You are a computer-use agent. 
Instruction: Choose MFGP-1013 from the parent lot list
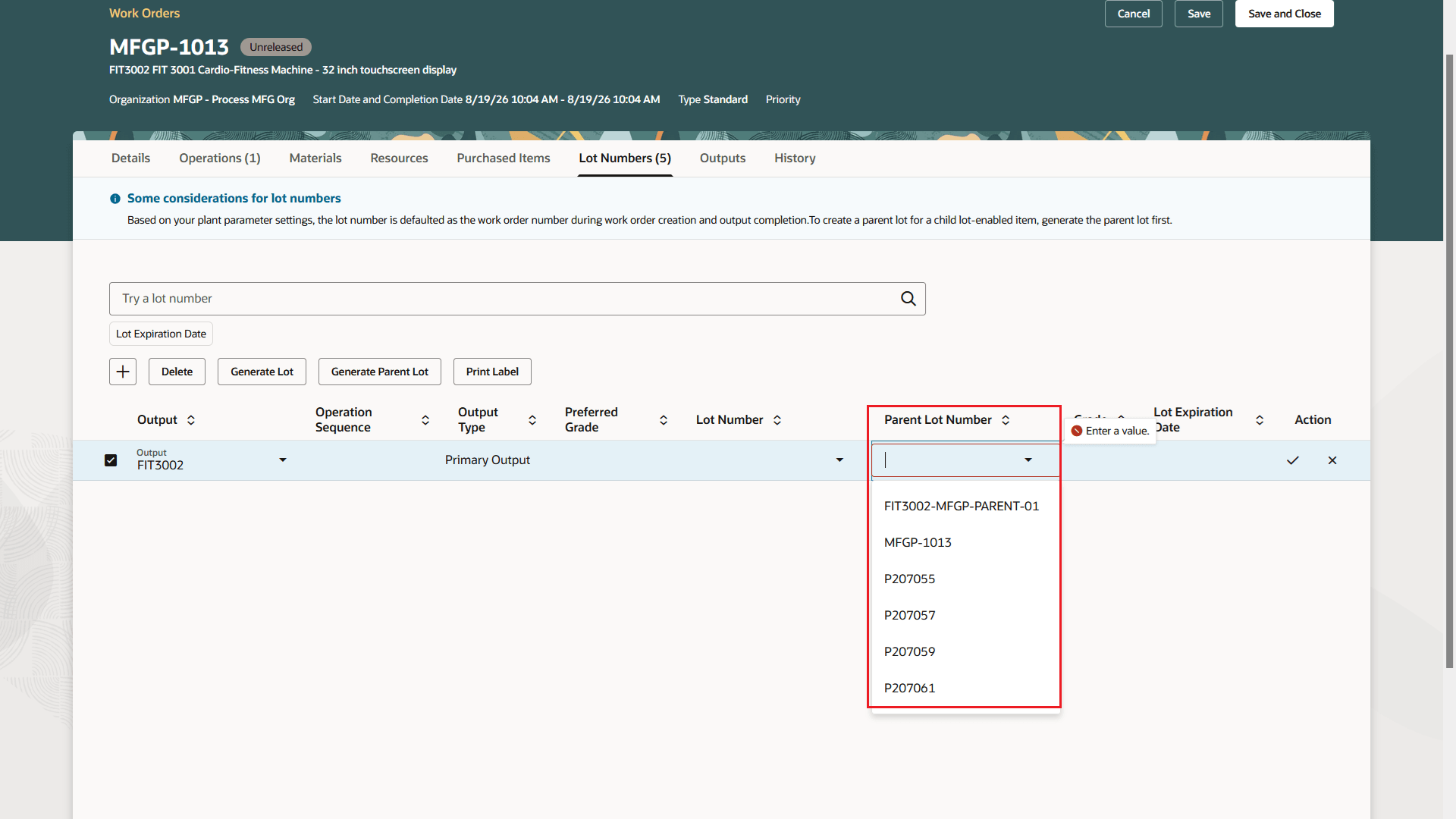pyautogui.click(x=965, y=542)
